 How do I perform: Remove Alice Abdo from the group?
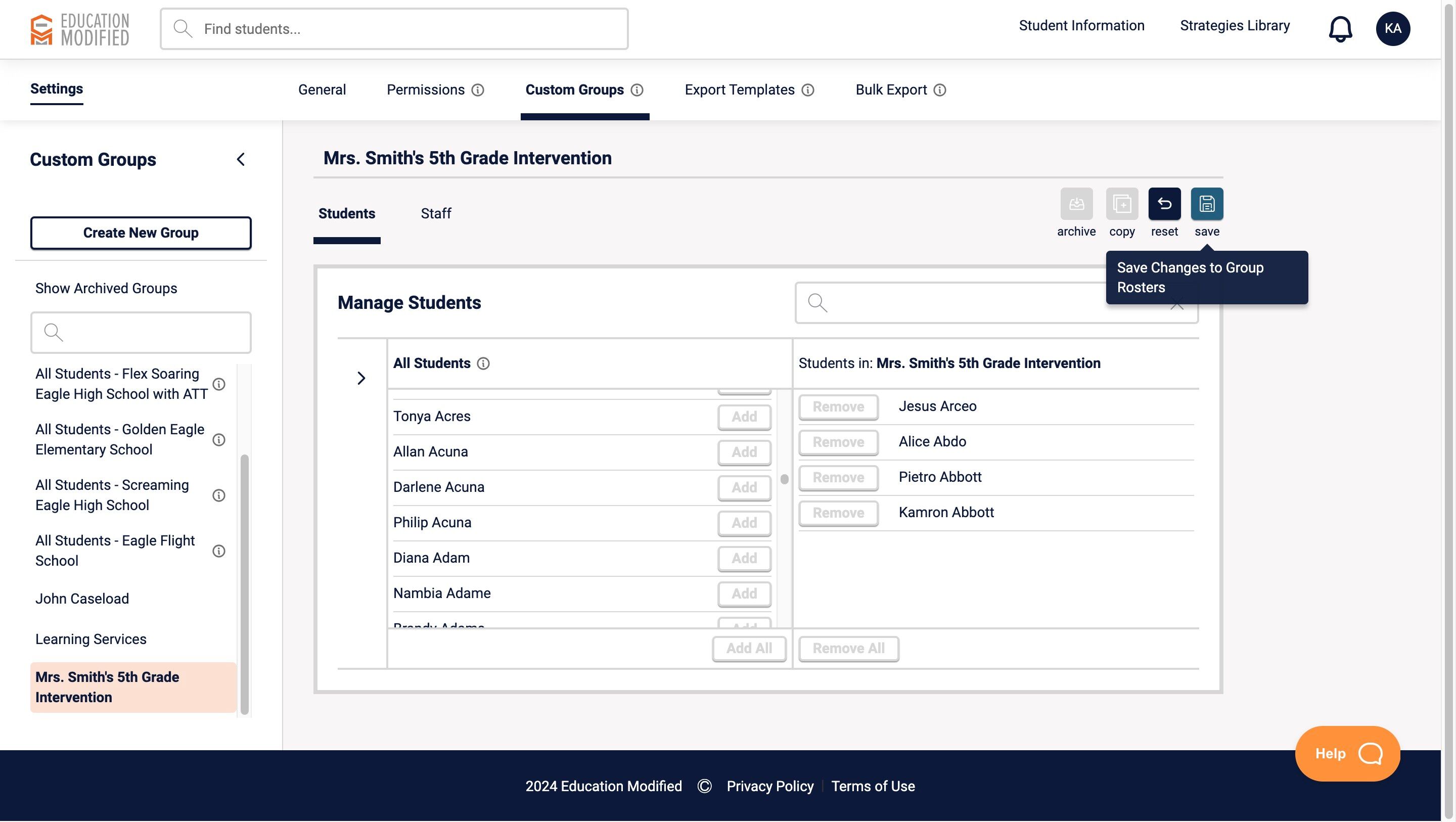coord(838,442)
